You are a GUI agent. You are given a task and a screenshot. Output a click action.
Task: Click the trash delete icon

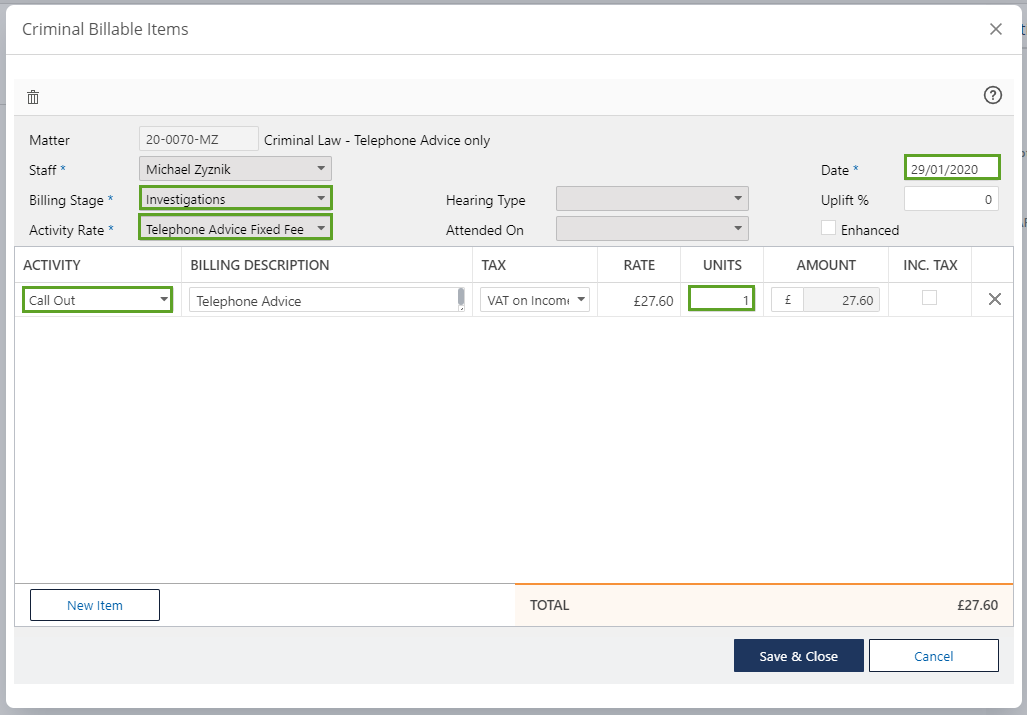(33, 97)
